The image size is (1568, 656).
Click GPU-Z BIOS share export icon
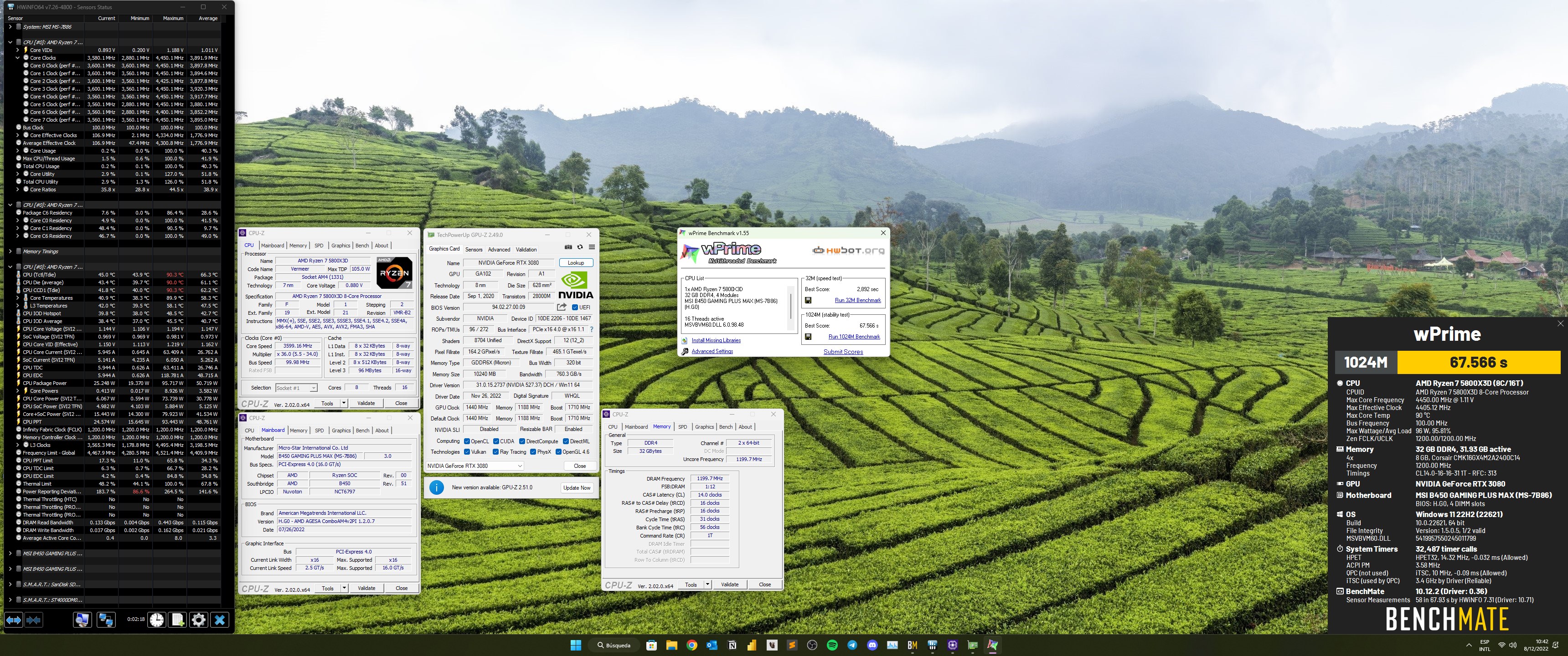(562, 307)
